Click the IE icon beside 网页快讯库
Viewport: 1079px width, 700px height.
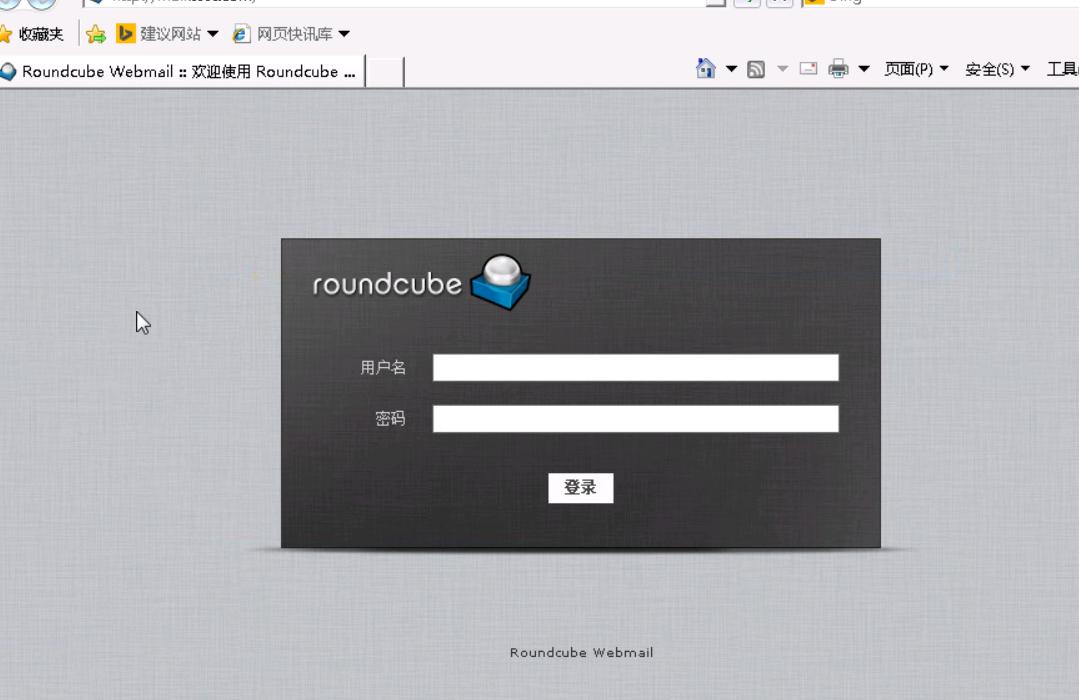(242, 34)
